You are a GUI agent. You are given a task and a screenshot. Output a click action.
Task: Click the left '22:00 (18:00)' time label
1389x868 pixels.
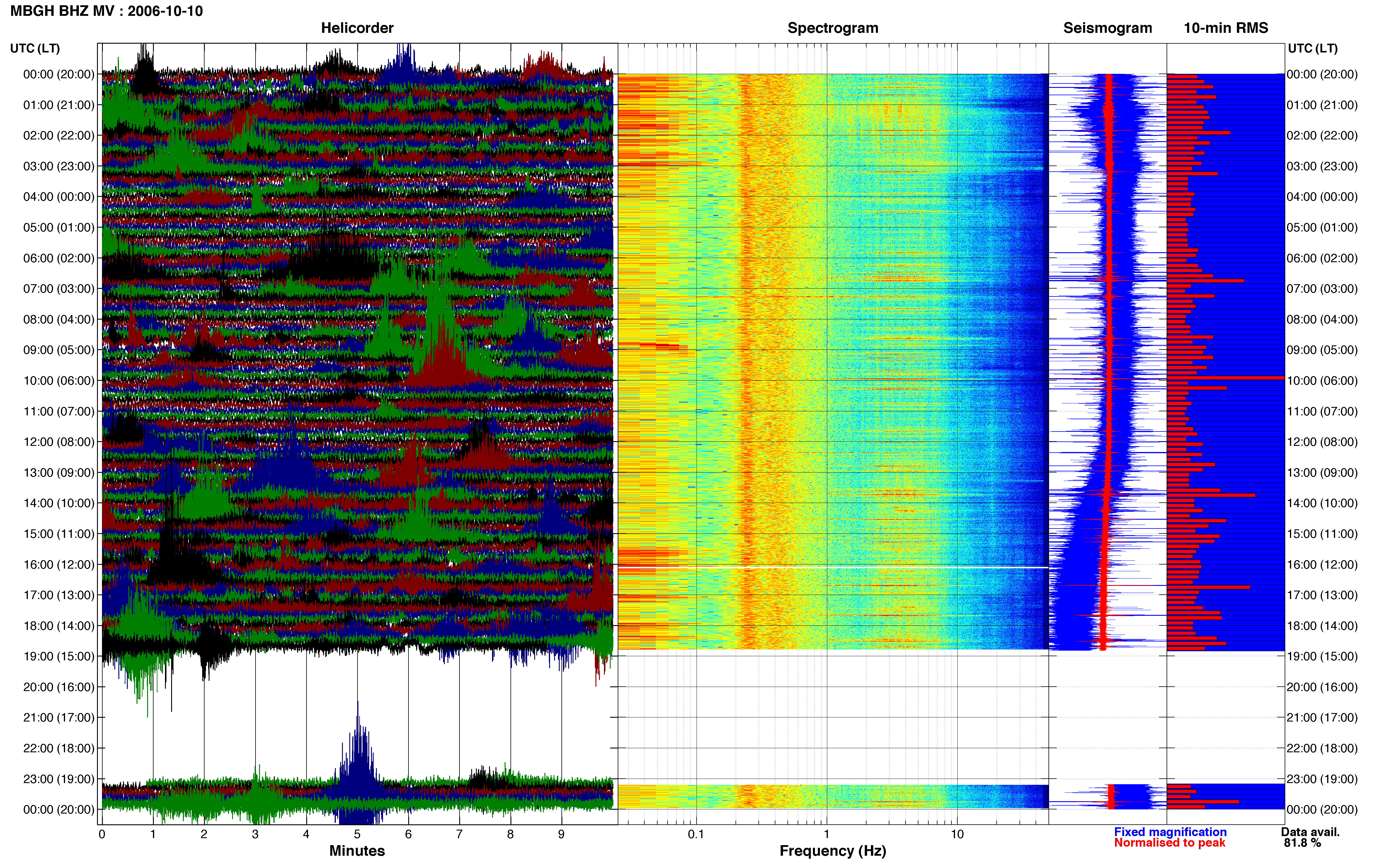[x=59, y=748]
